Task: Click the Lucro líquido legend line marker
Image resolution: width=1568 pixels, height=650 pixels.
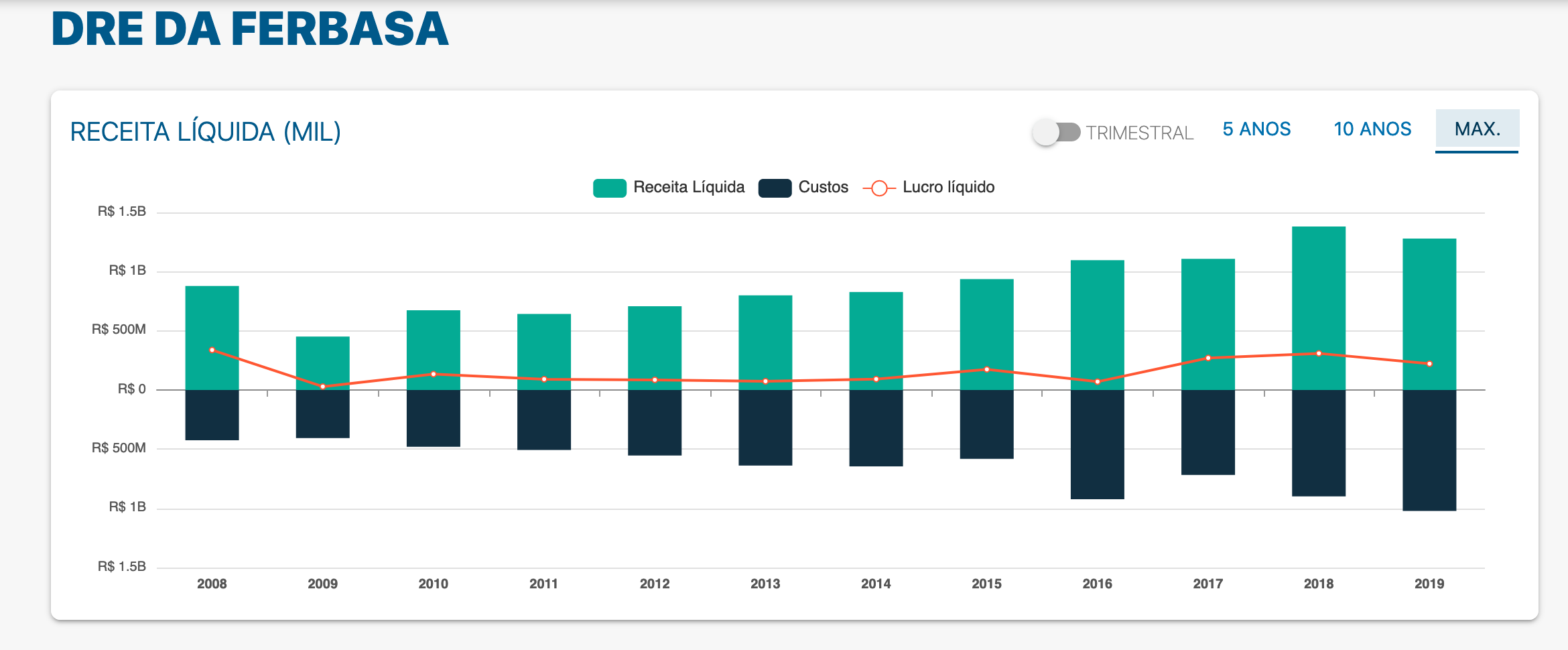Action: [879, 188]
